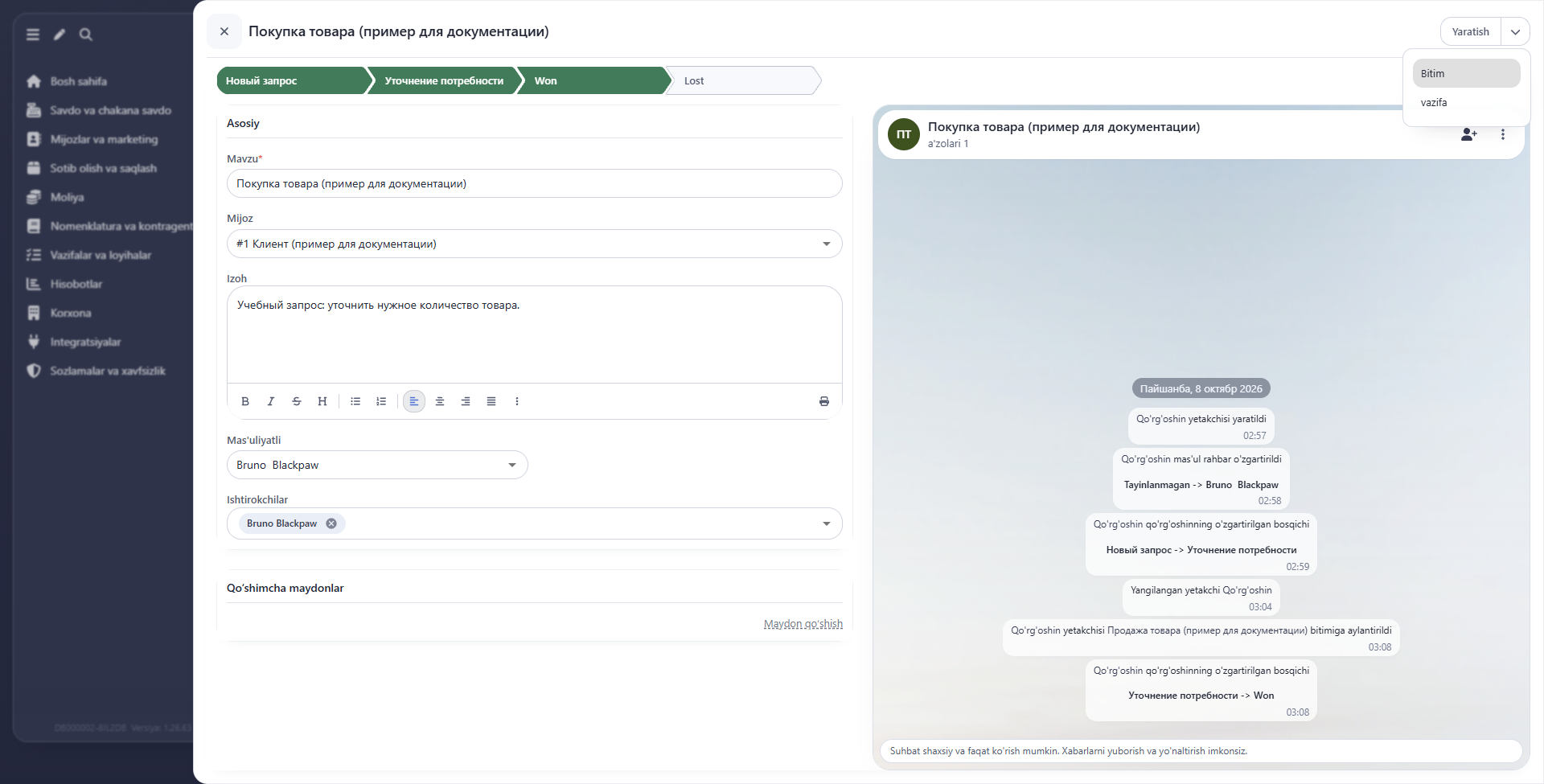Insert bulleted list in Izoh editor
1544x784 pixels.
coord(355,401)
